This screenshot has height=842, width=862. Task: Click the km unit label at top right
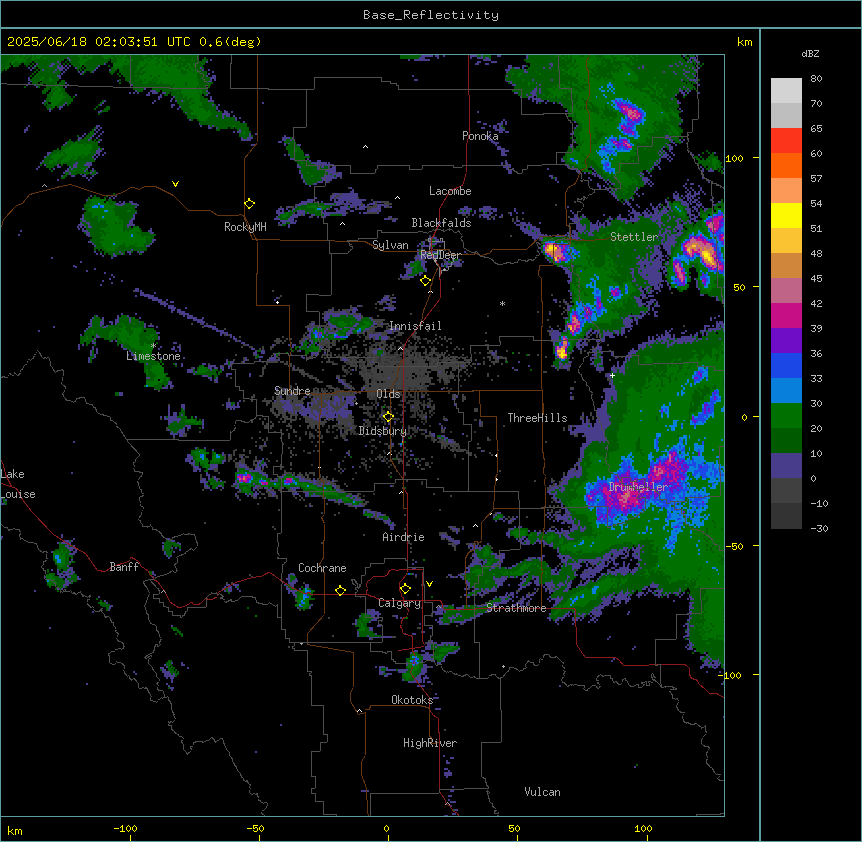click(744, 42)
